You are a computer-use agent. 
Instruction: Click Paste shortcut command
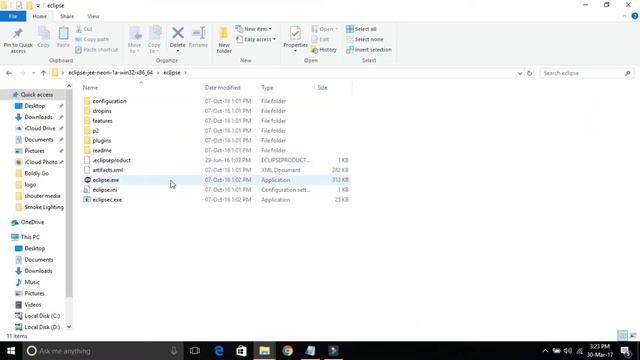(97, 49)
